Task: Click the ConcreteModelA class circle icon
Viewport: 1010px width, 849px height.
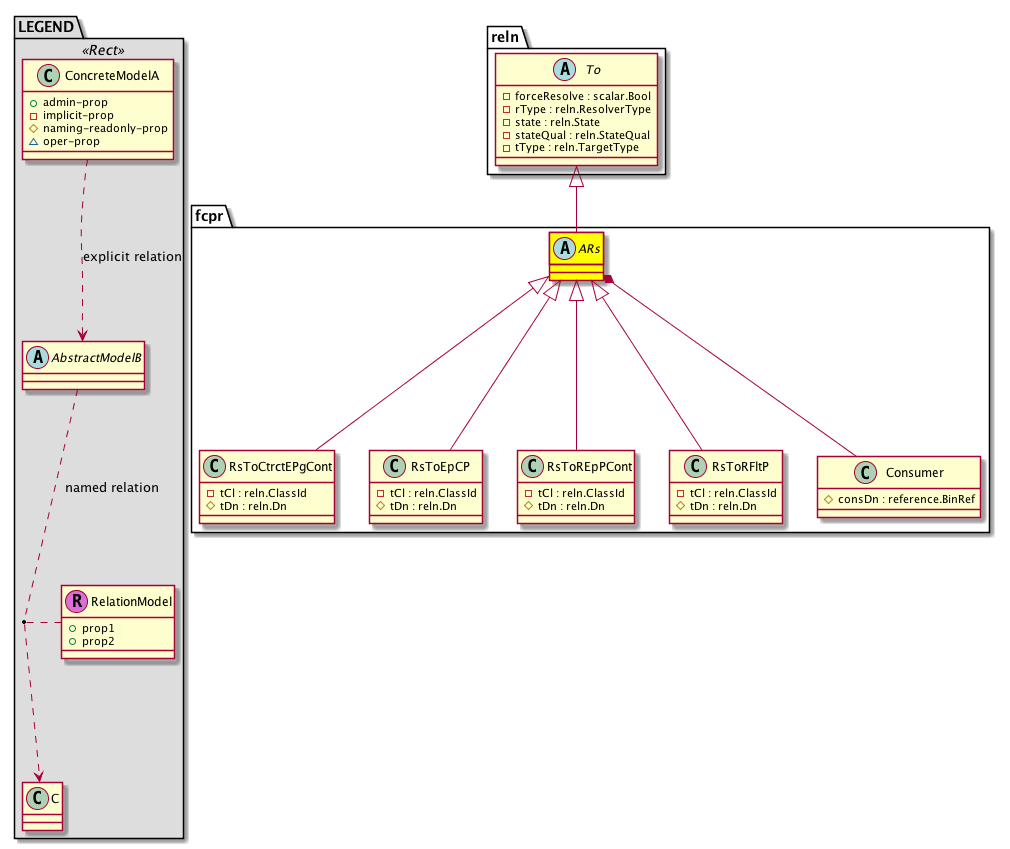Action: coord(46,76)
